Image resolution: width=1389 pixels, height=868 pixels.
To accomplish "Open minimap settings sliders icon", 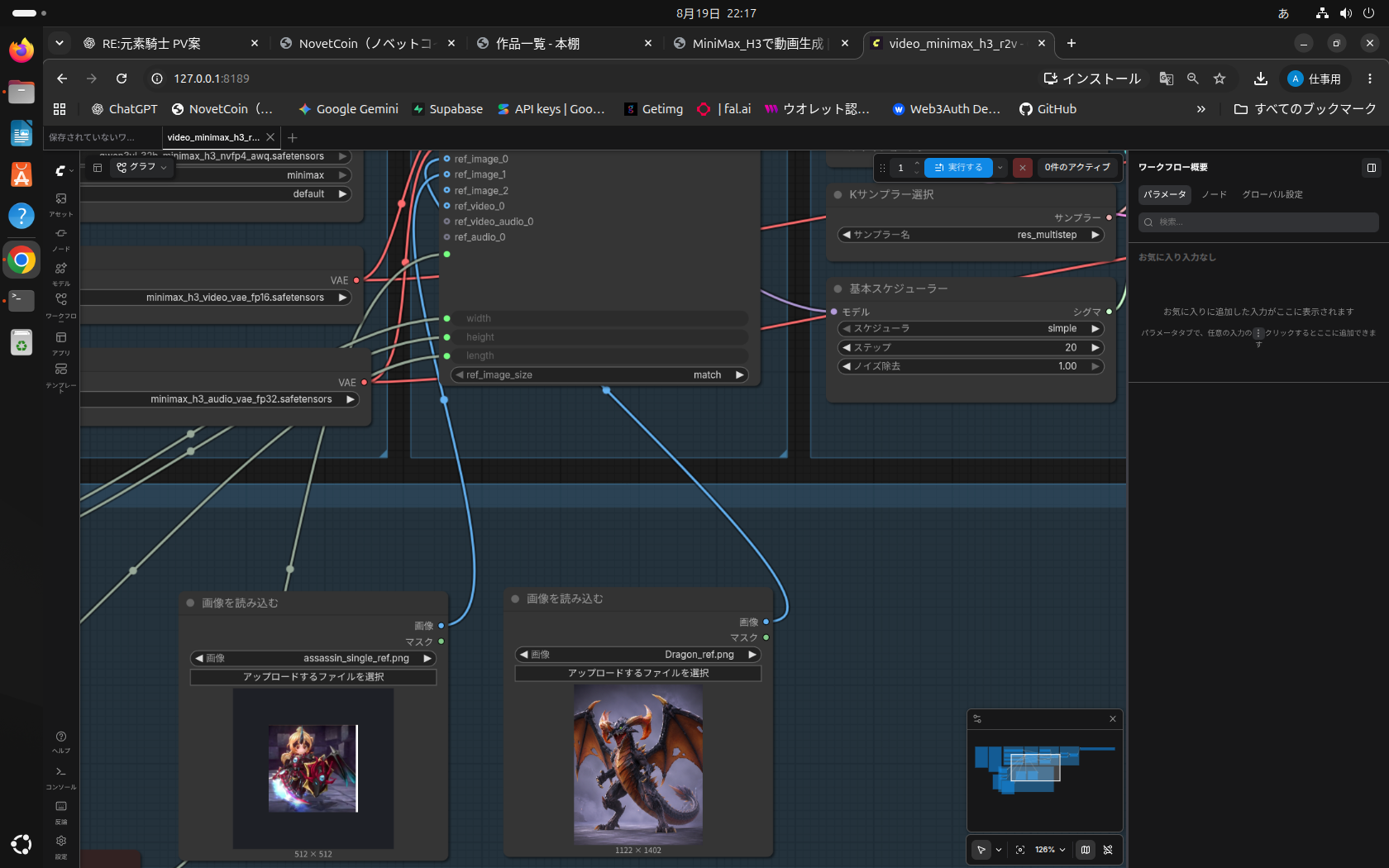I will 977,719.
